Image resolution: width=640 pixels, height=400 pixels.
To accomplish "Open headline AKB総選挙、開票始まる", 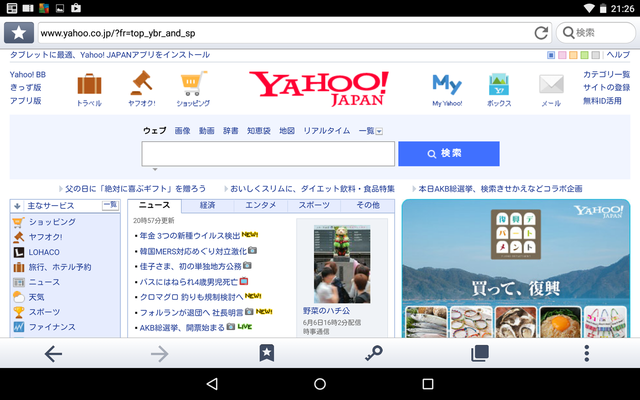I will 182,327.
